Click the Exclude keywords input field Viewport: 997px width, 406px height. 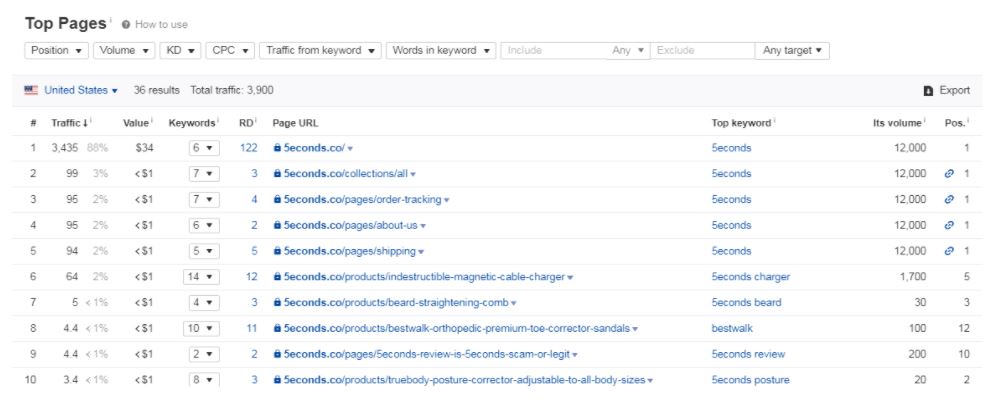703,51
